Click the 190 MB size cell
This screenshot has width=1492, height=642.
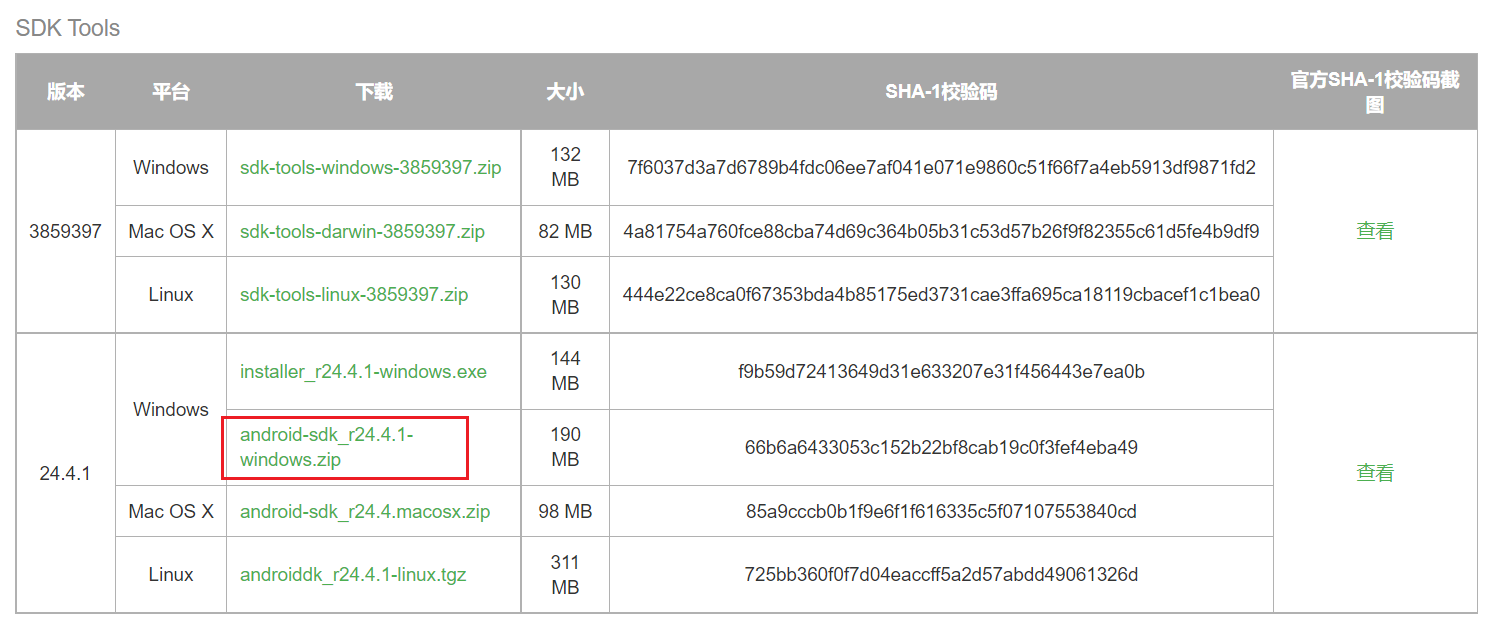565,447
